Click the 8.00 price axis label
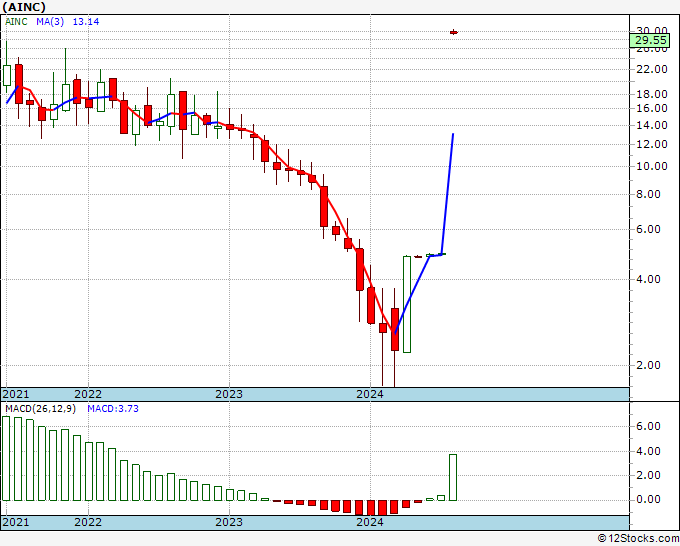Screen dimensions: 680x546 649,194
